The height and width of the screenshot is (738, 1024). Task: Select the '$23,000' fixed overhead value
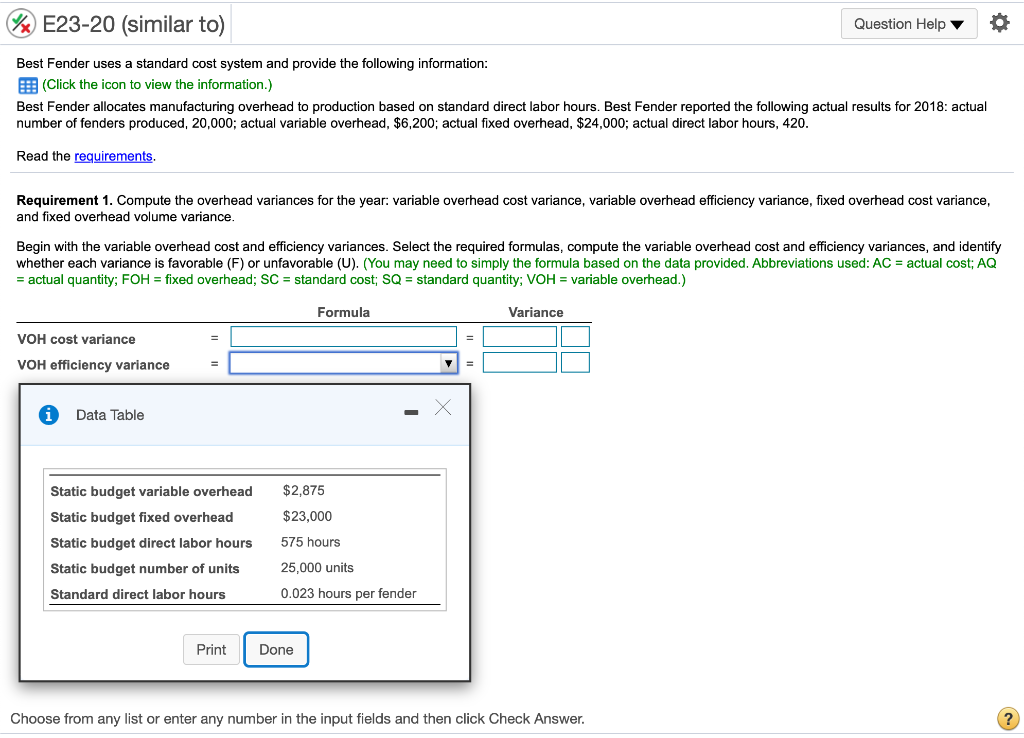[307, 517]
